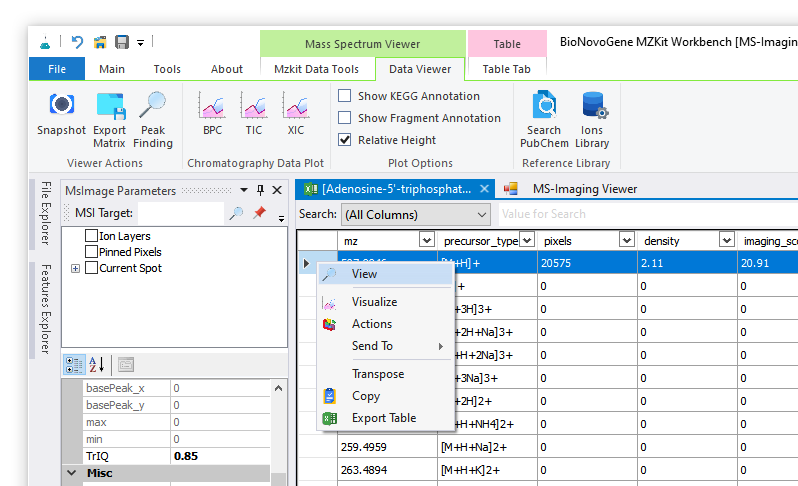798x486 pixels.
Task: Click the MSI Target input field
Action: click(181, 213)
